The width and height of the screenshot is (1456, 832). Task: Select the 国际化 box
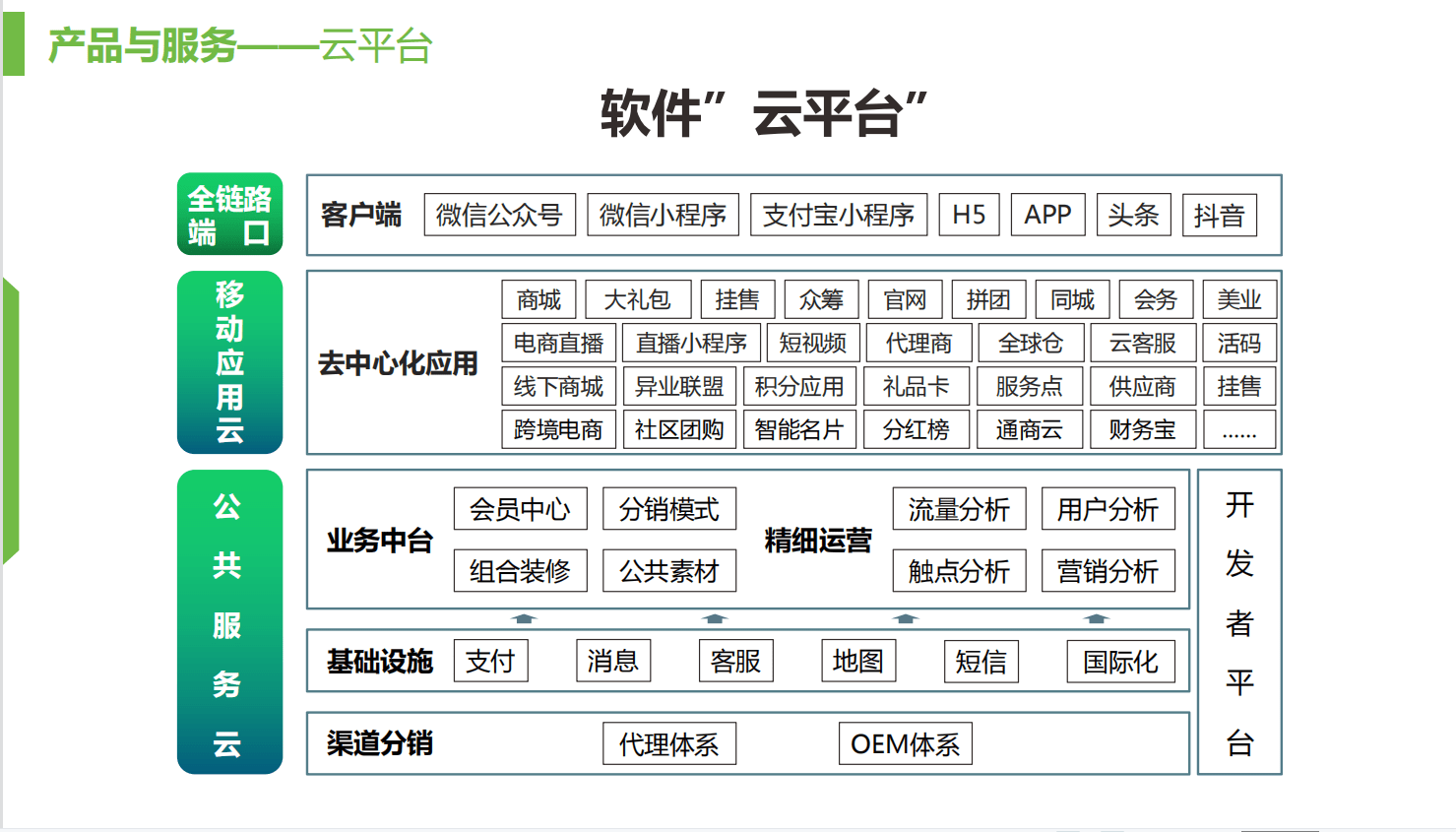coord(1121,661)
